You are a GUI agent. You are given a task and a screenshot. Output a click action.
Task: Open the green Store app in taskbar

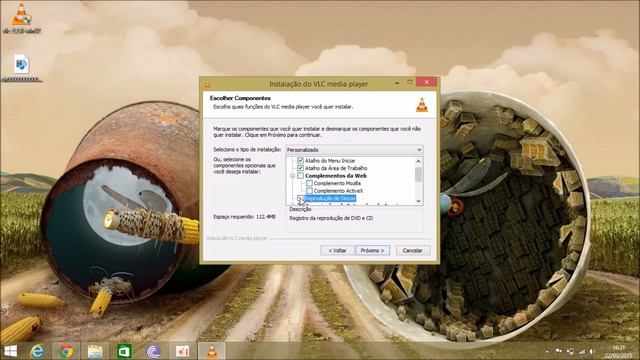[124, 351]
